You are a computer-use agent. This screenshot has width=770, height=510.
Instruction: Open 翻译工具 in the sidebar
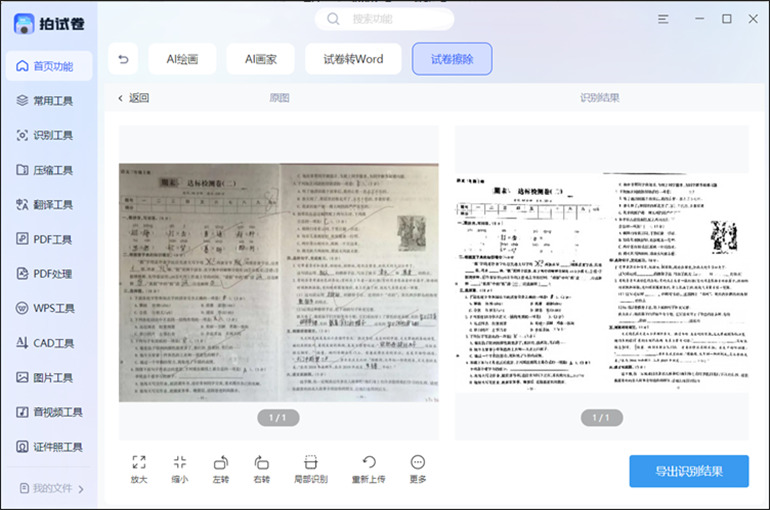point(45,204)
